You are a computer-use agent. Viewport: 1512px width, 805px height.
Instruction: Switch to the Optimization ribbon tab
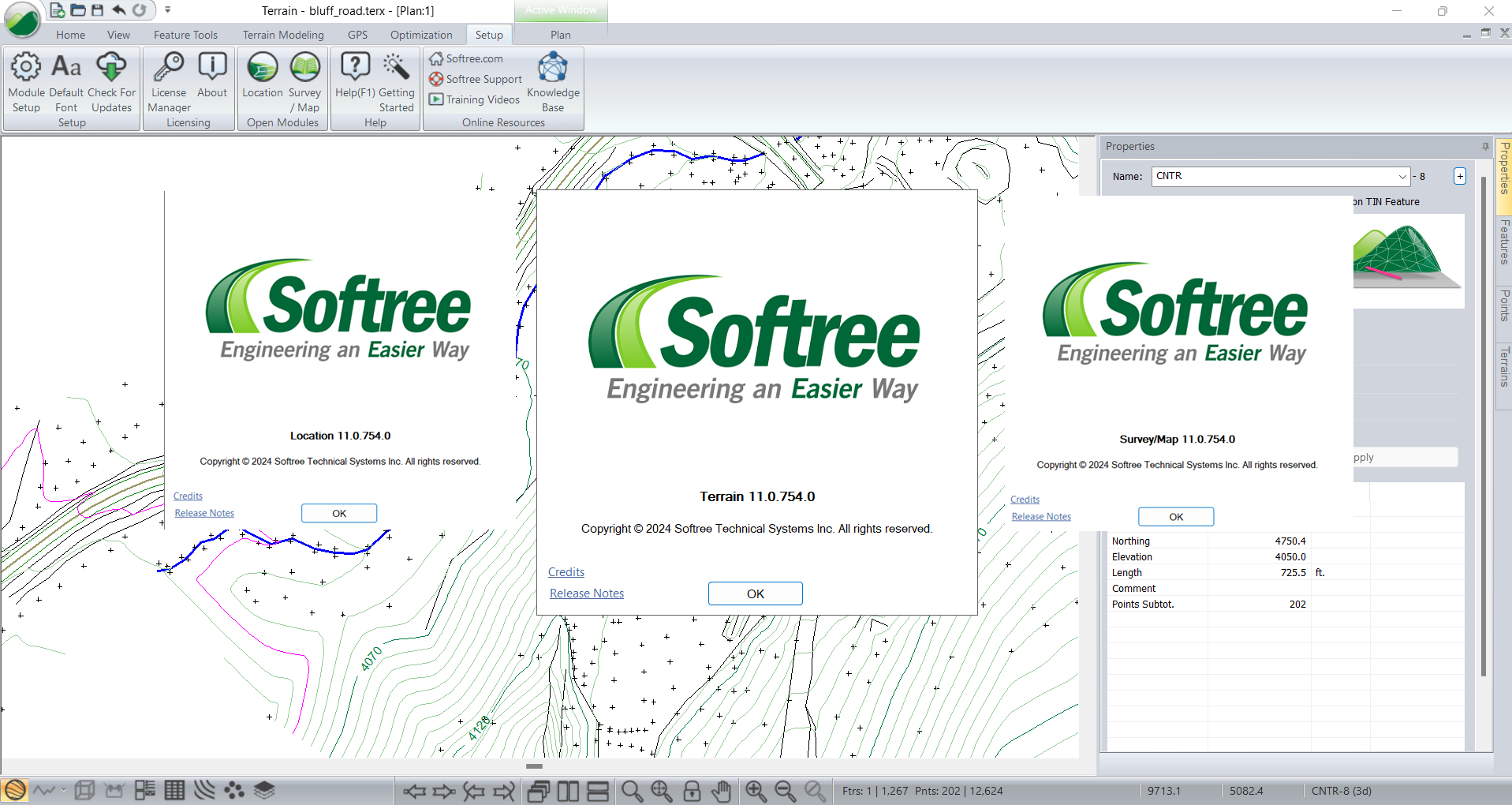click(421, 35)
